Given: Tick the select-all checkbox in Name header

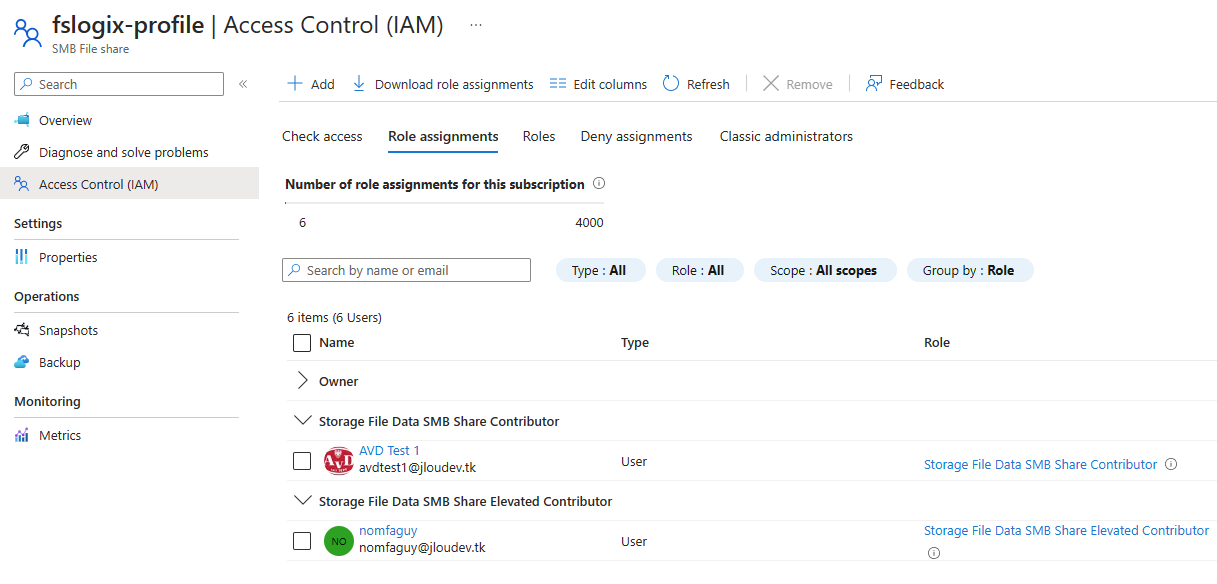Looking at the screenshot, I should [302, 343].
